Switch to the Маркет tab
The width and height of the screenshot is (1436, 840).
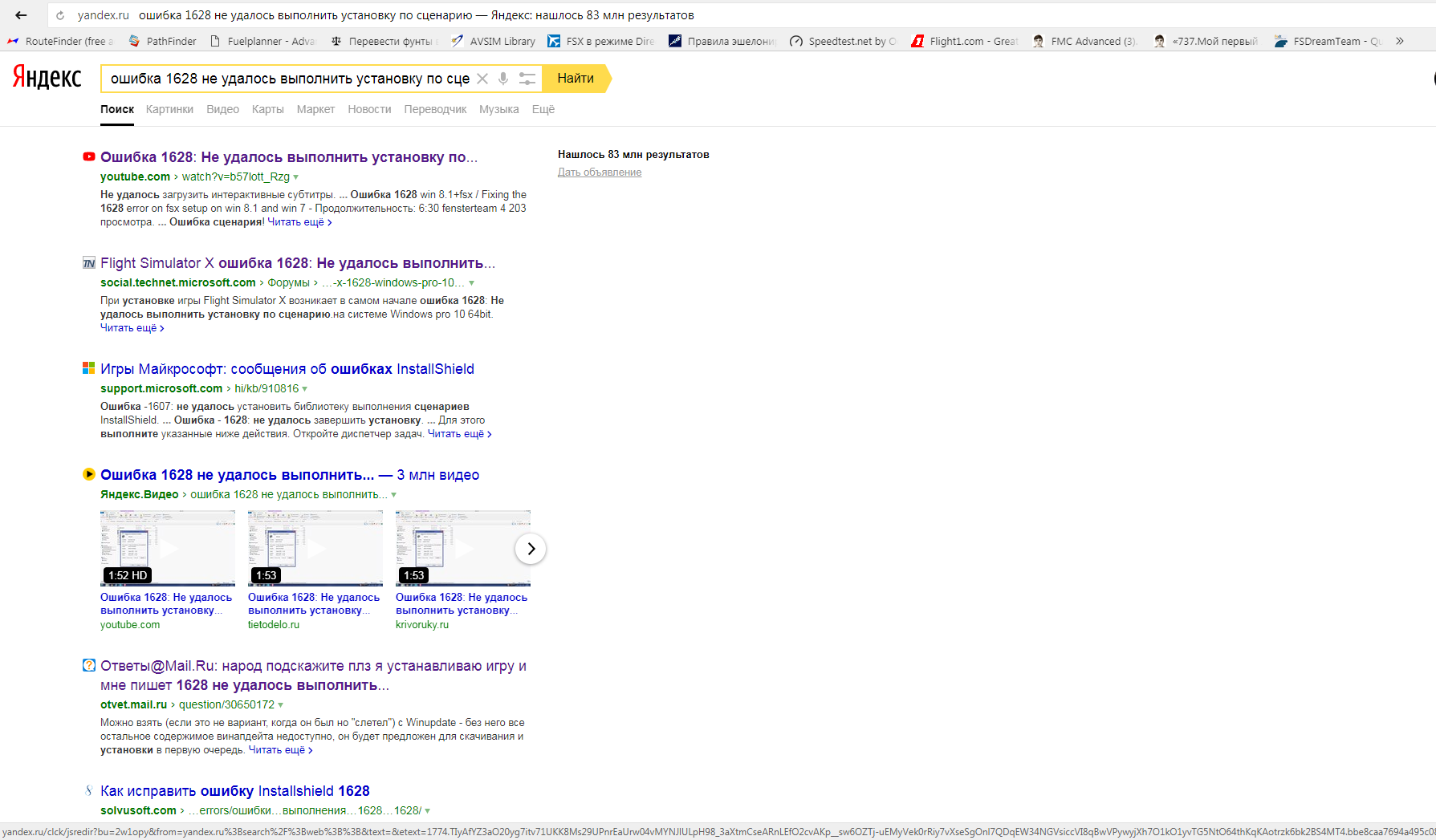point(315,109)
